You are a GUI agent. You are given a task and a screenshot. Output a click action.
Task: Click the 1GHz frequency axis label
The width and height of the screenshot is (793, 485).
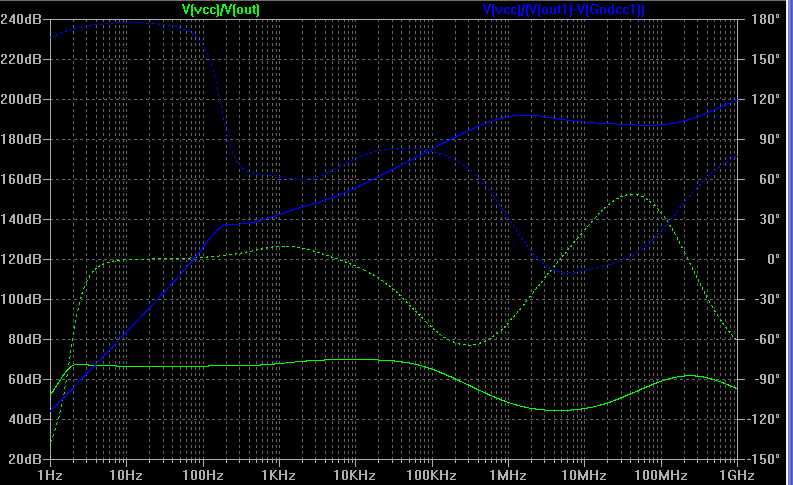[x=737, y=475]
